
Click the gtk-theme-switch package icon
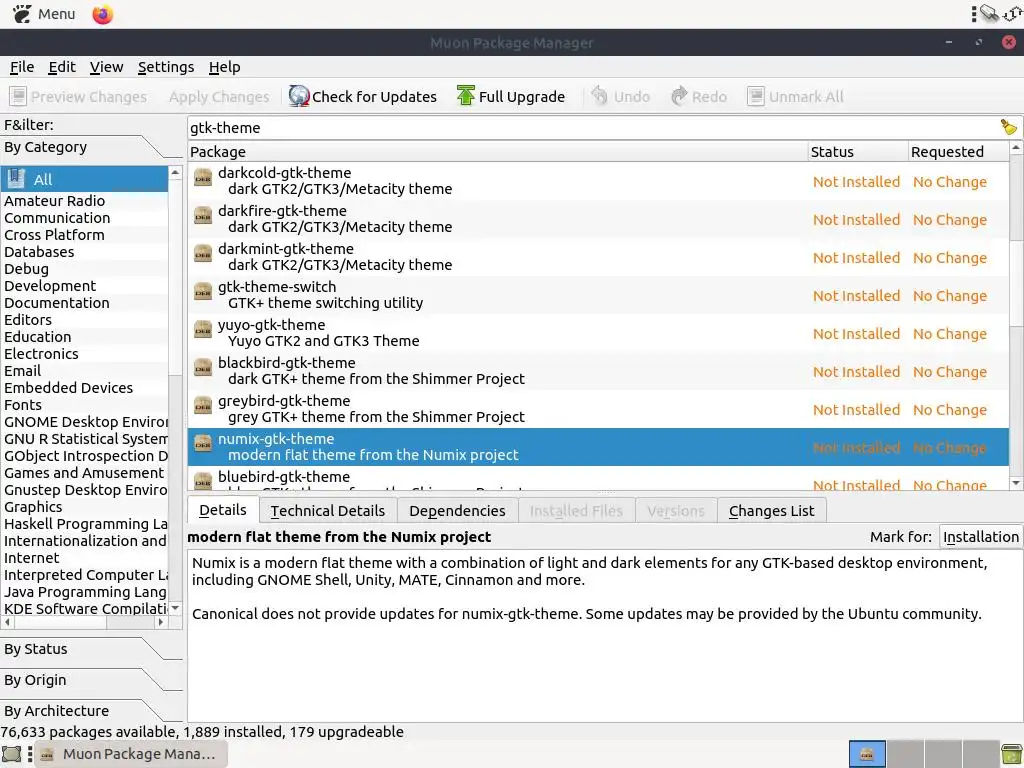tap(203, 291)
